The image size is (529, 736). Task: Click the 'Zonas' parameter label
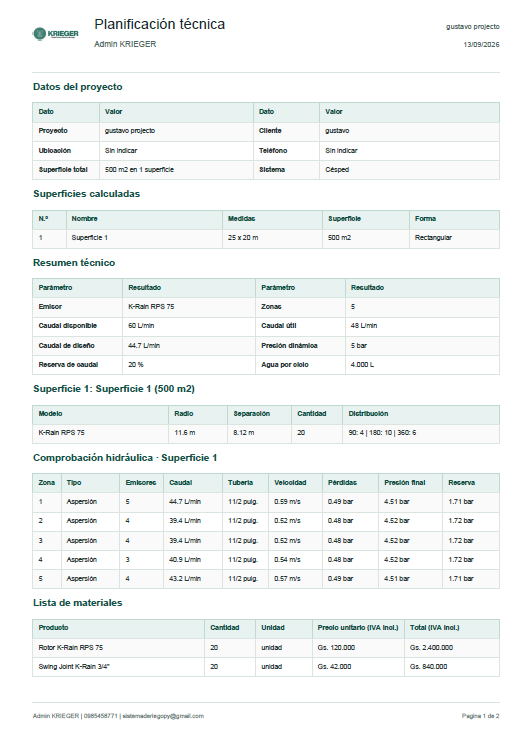tap(271, 307)
